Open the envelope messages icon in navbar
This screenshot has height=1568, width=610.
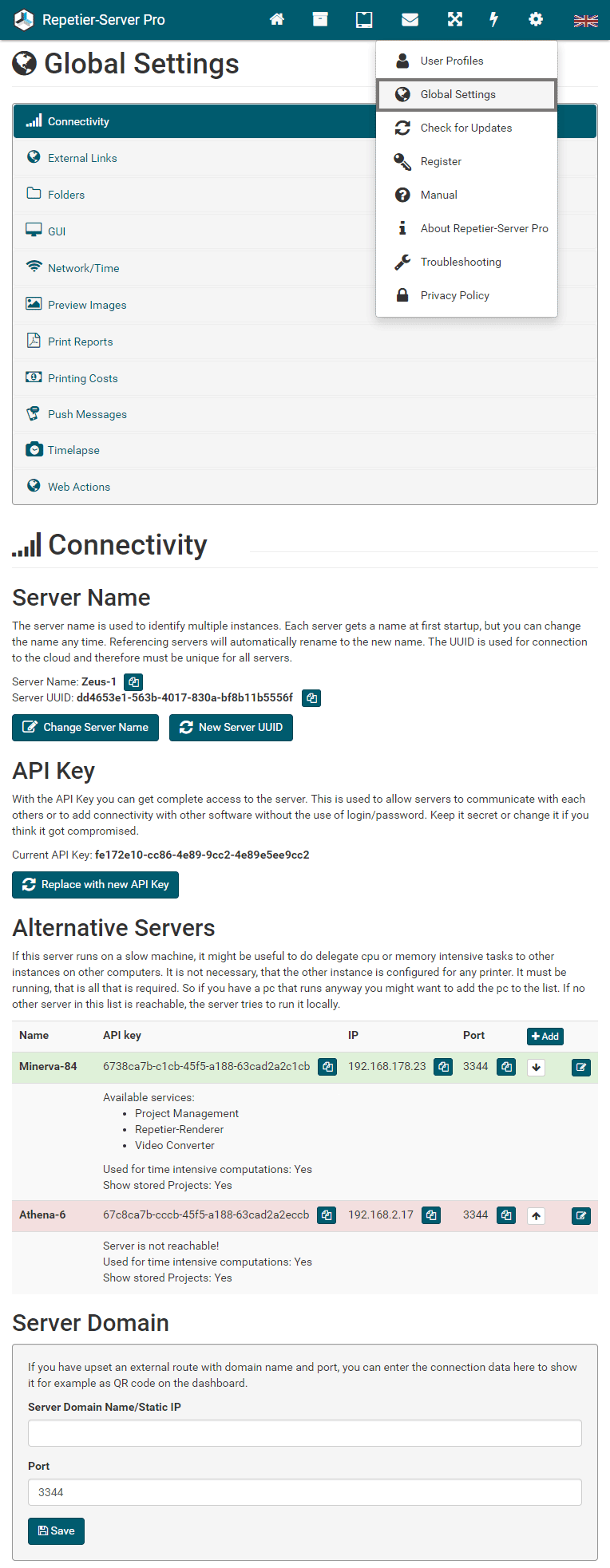(410, 19)
